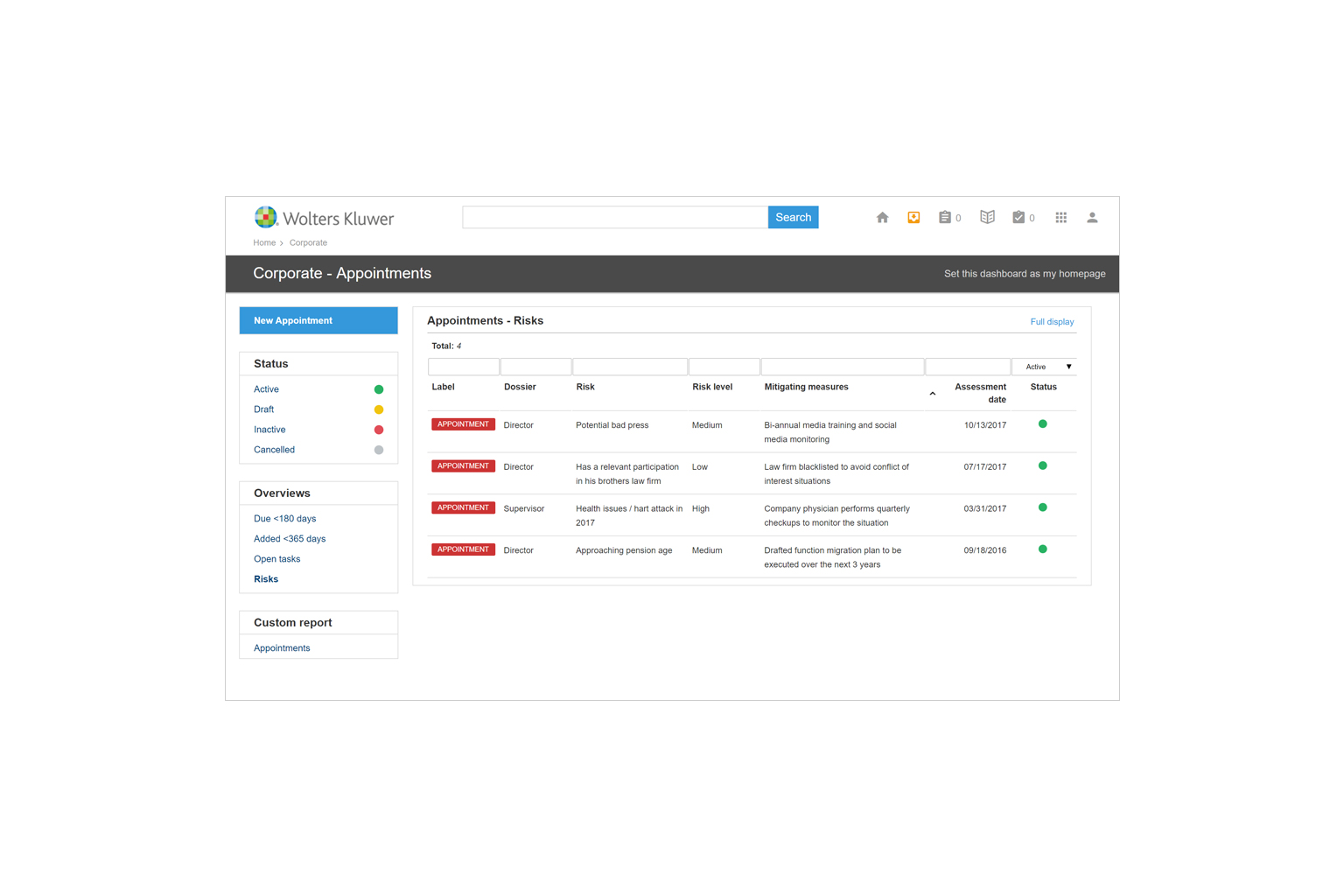Sort table by Assessment date header

tap(980, 393)
